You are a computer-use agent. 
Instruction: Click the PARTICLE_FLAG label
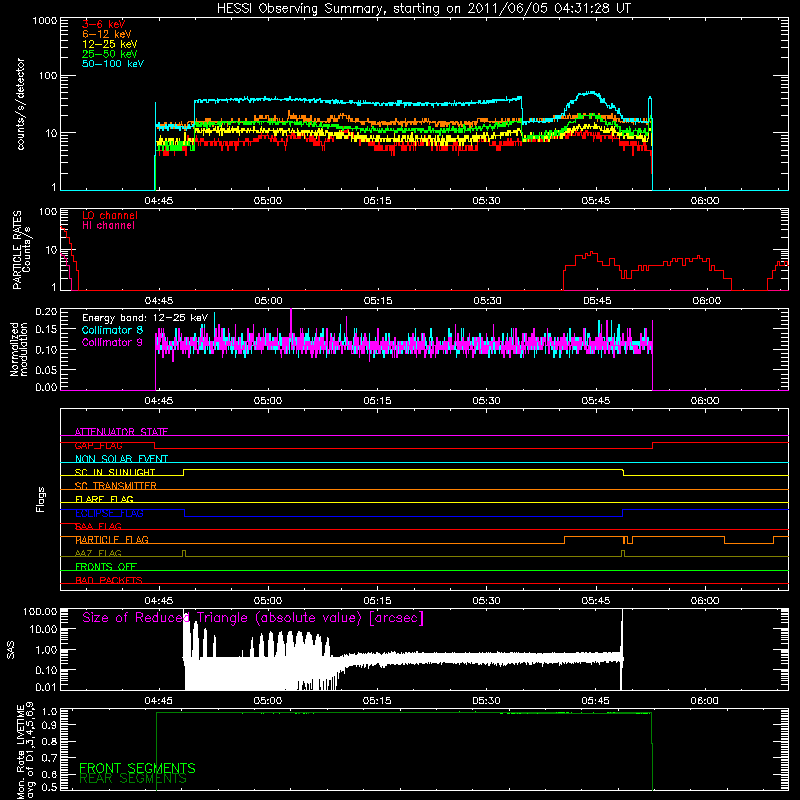[112, 539]
